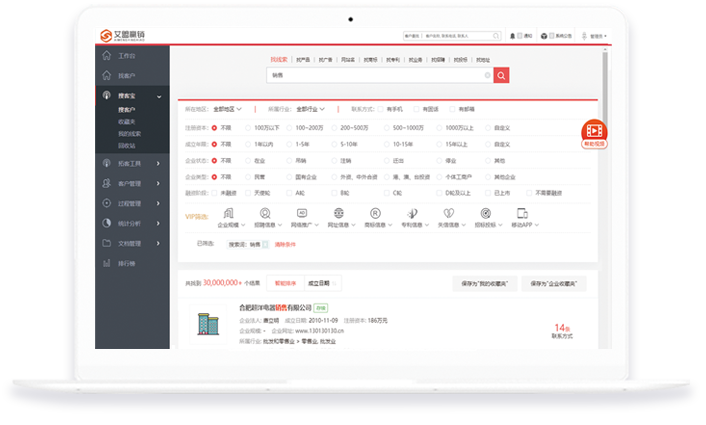Click the red search magnifier button
Screen dimensions: 706x425
click(501, 75)
